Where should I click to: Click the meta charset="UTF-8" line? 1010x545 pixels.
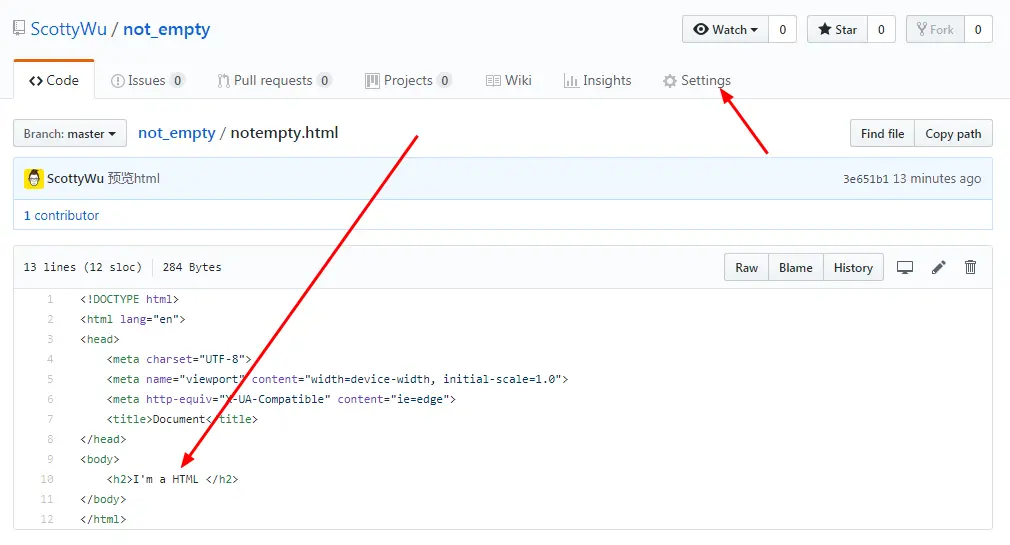(179, 359)
